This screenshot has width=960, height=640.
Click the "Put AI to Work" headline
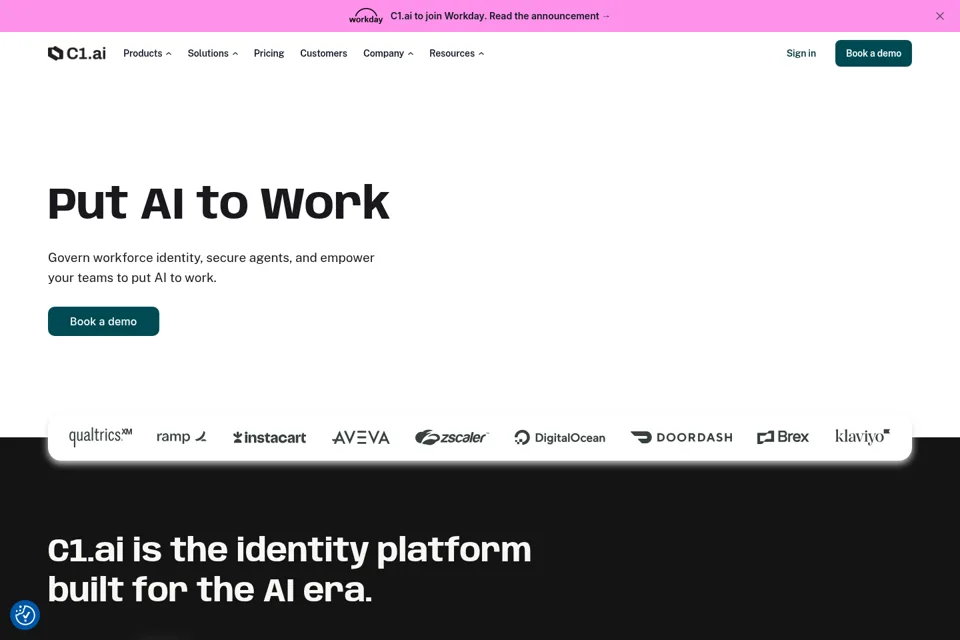coord(219,202)
